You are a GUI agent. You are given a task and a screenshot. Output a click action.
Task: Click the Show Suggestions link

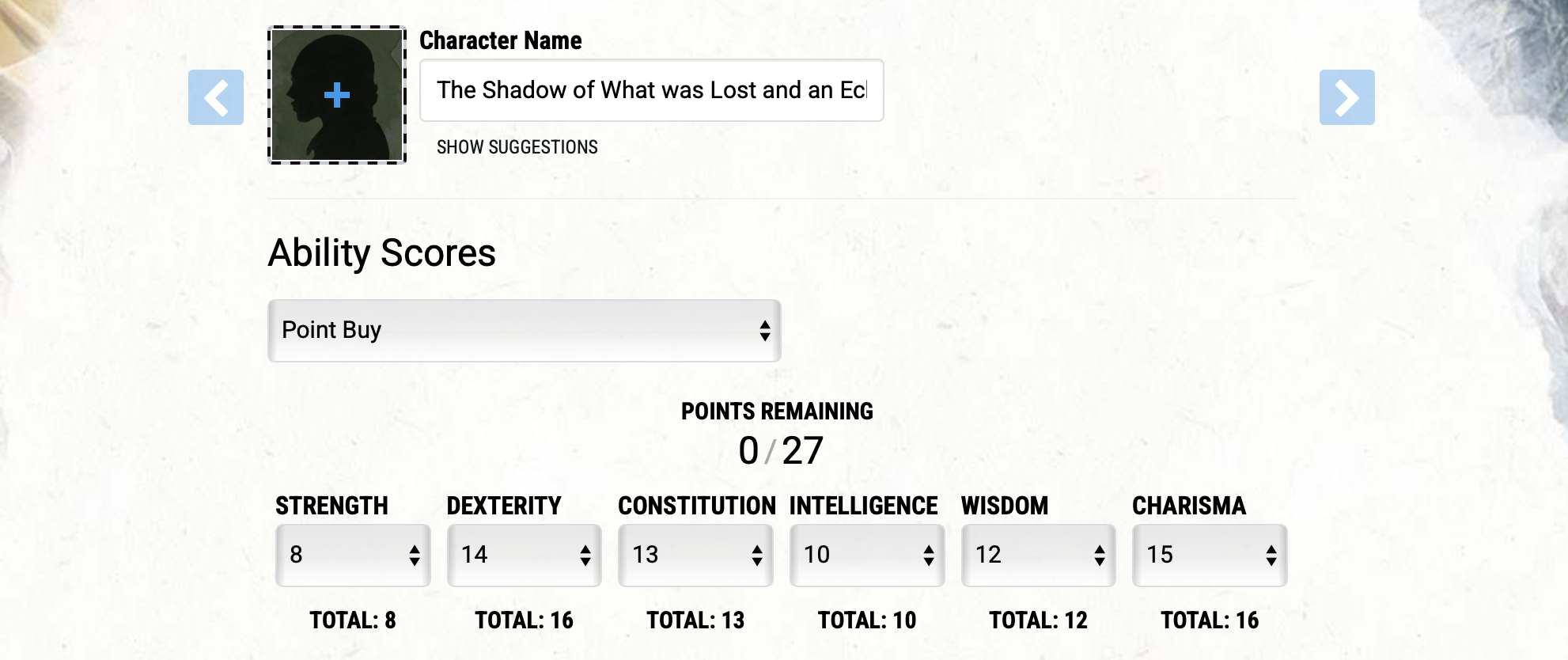pos(517,147)
